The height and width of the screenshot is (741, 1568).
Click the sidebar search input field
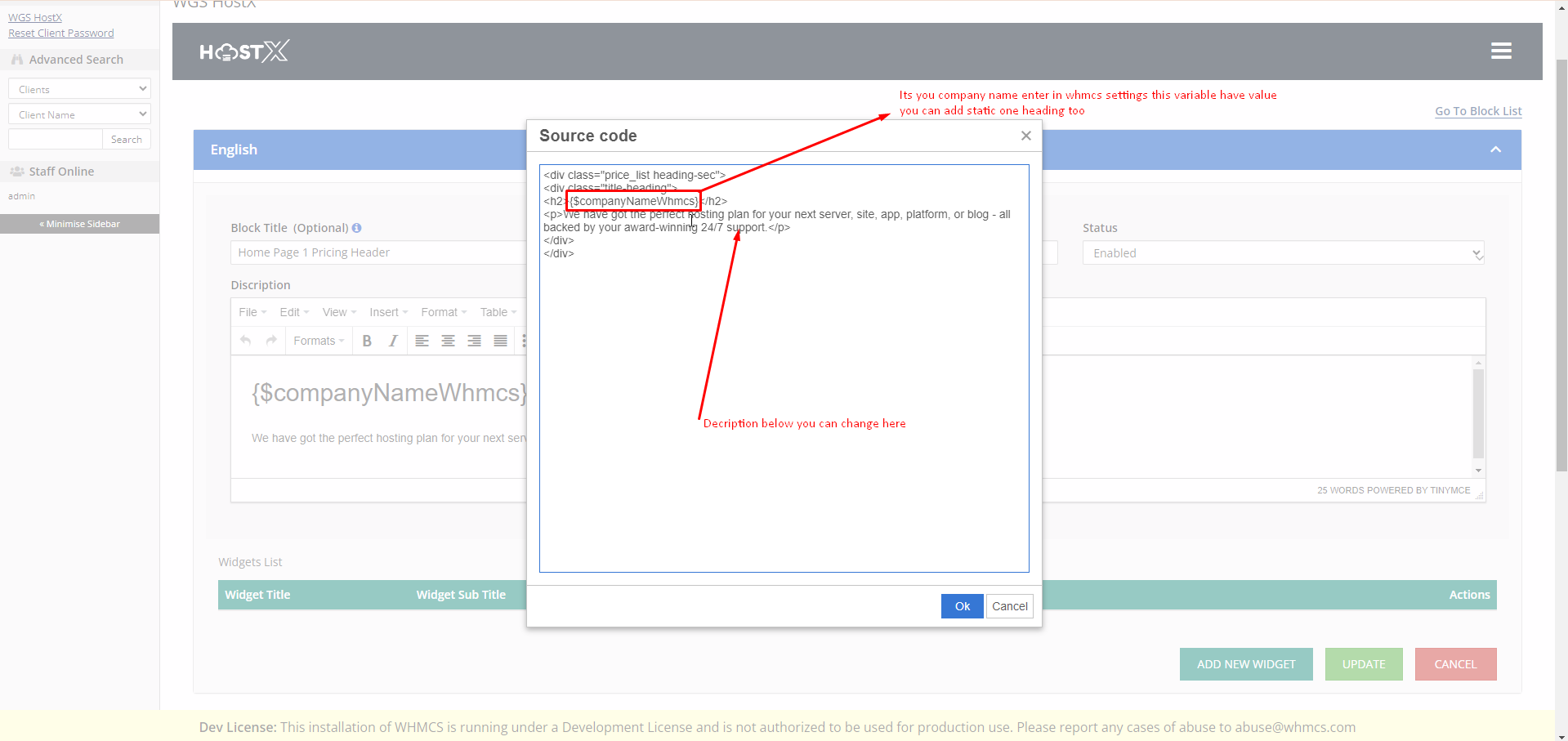[x=56, y=140]
